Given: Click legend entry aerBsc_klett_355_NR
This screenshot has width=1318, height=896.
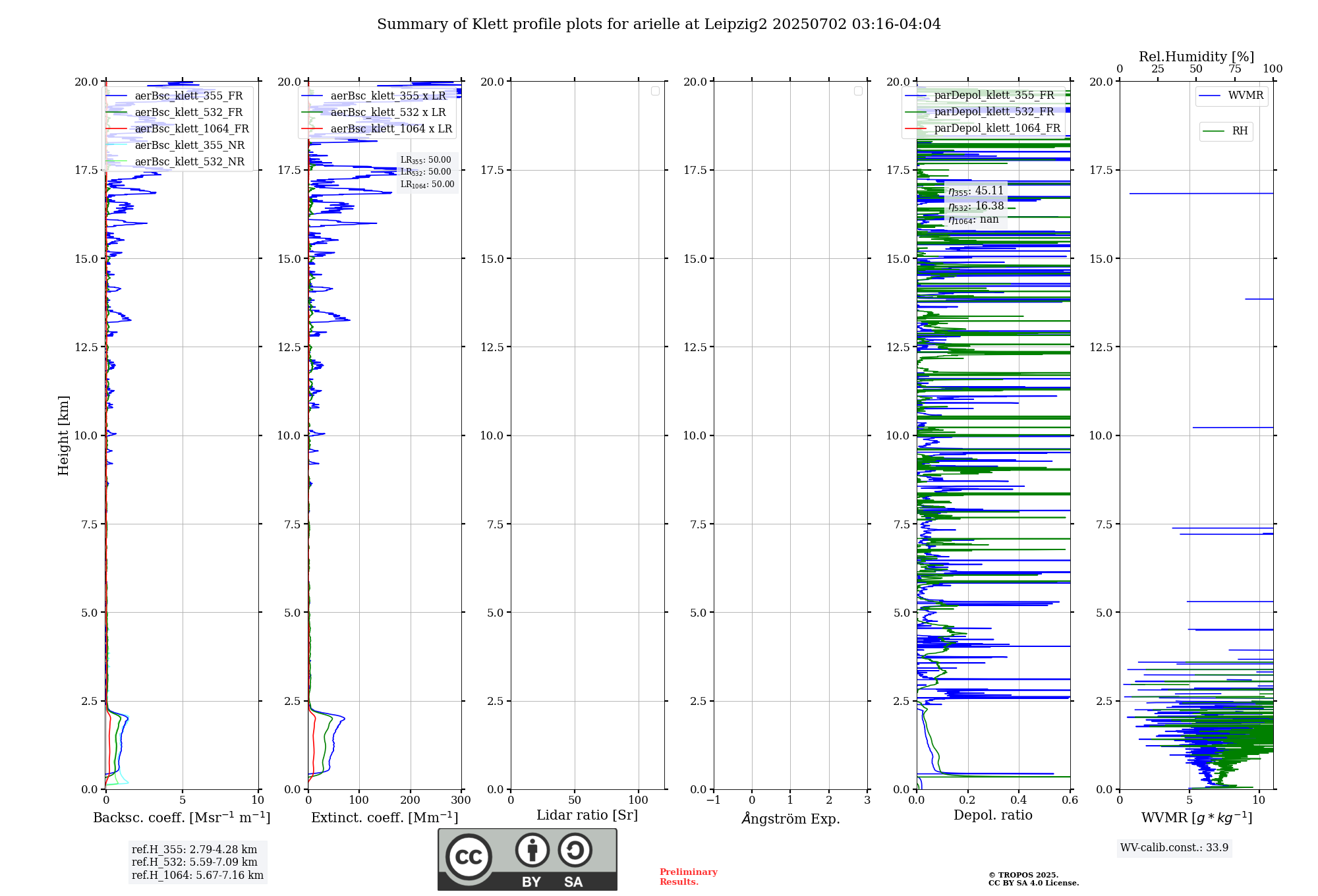Looking at the screenshot, I should pyautogui.click(x=175, y=146).
